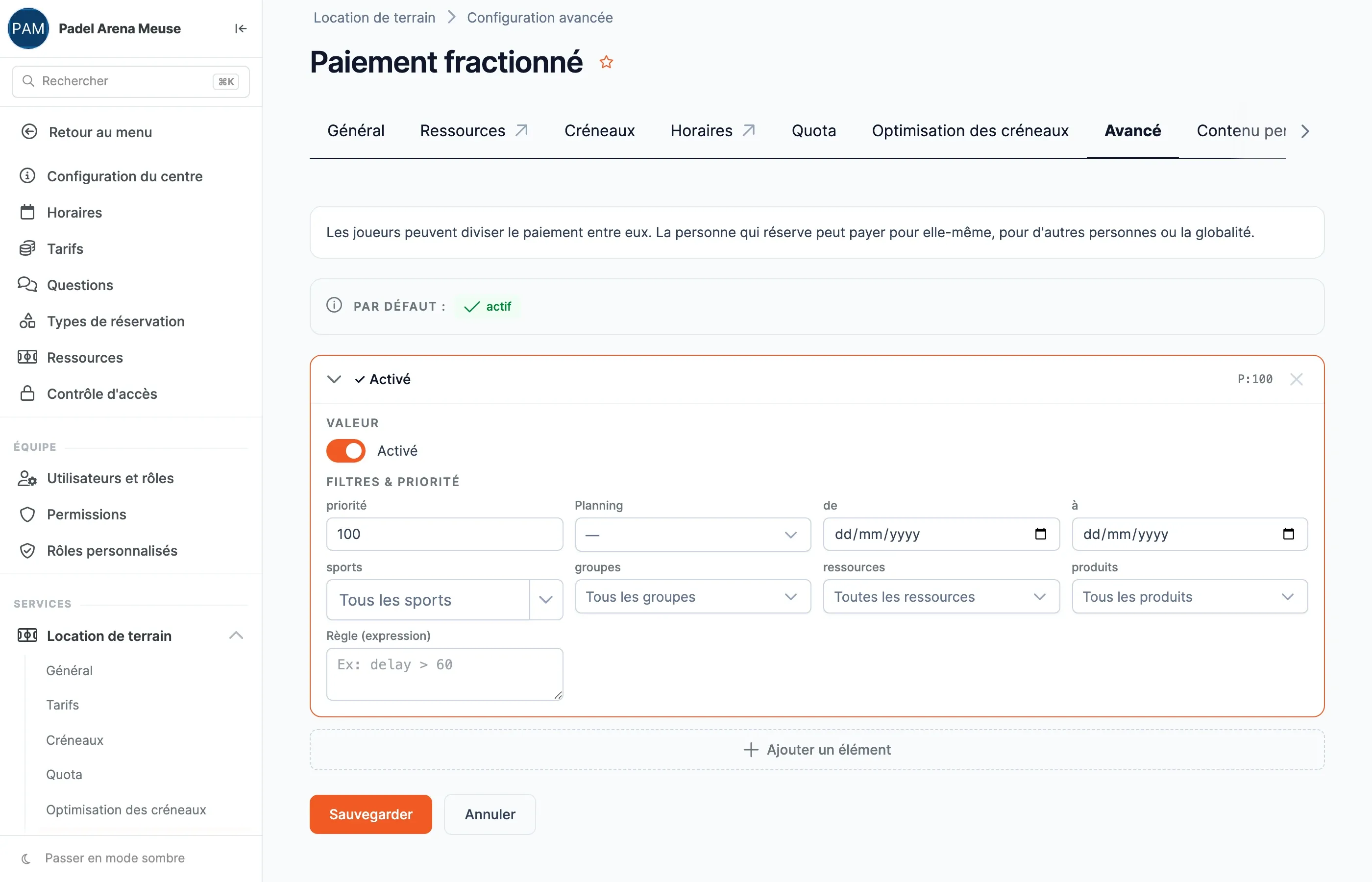1372x882 pixels.
Task: Click the ⌘K shortcut badge
Action: click(225, 81)
